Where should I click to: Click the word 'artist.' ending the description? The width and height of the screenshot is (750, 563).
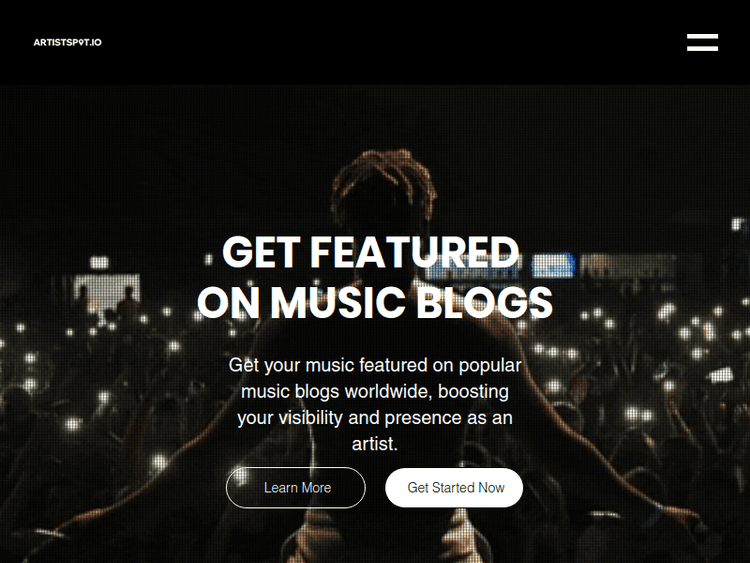375,444
